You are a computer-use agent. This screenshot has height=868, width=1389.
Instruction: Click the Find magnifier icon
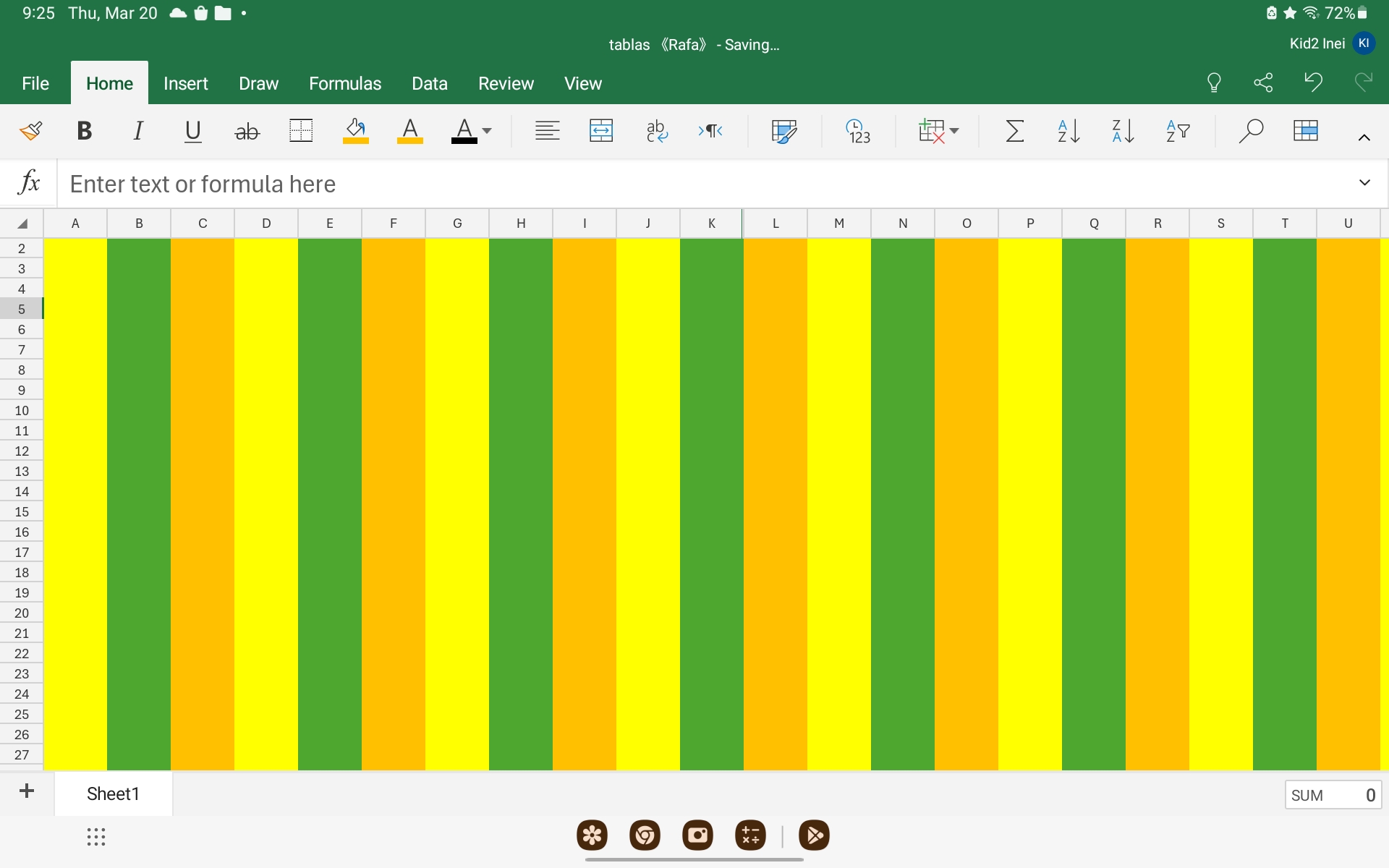1250,131
